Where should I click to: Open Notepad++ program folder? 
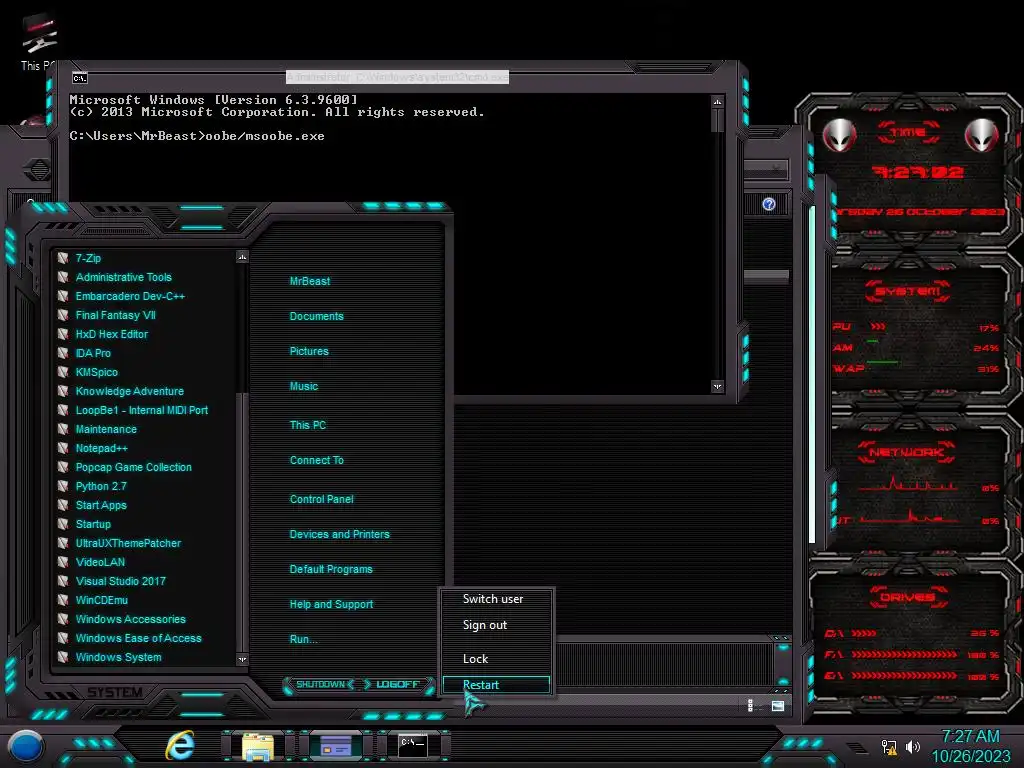click(x=101, y=448)
